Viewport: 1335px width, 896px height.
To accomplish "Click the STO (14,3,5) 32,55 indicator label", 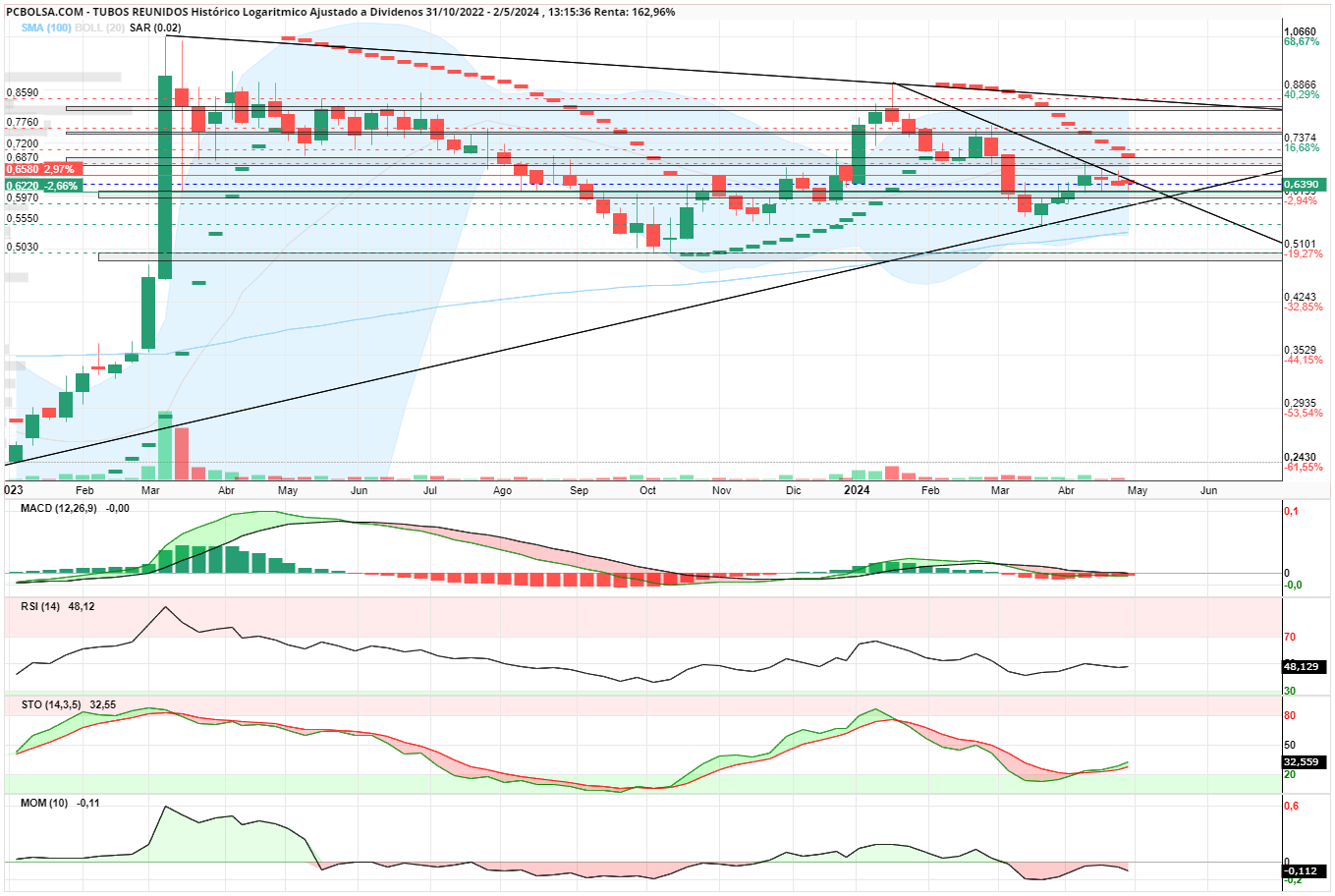I will click(x=68, y=704).
